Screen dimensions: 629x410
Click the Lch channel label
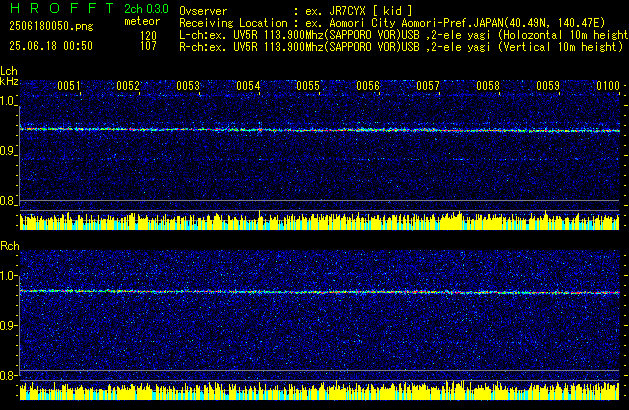pos(9,71)
